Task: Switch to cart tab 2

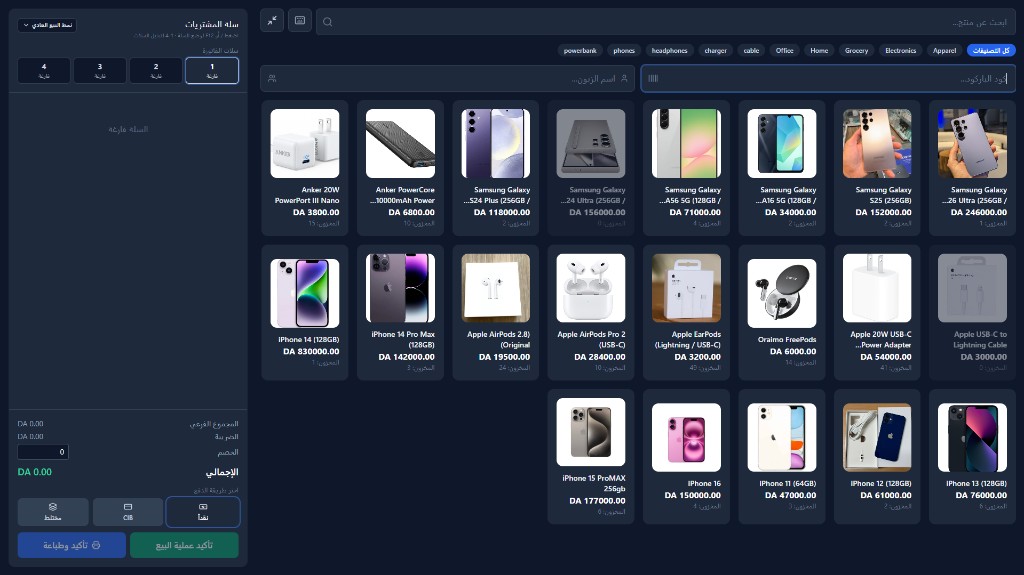Action: (156, 71)
